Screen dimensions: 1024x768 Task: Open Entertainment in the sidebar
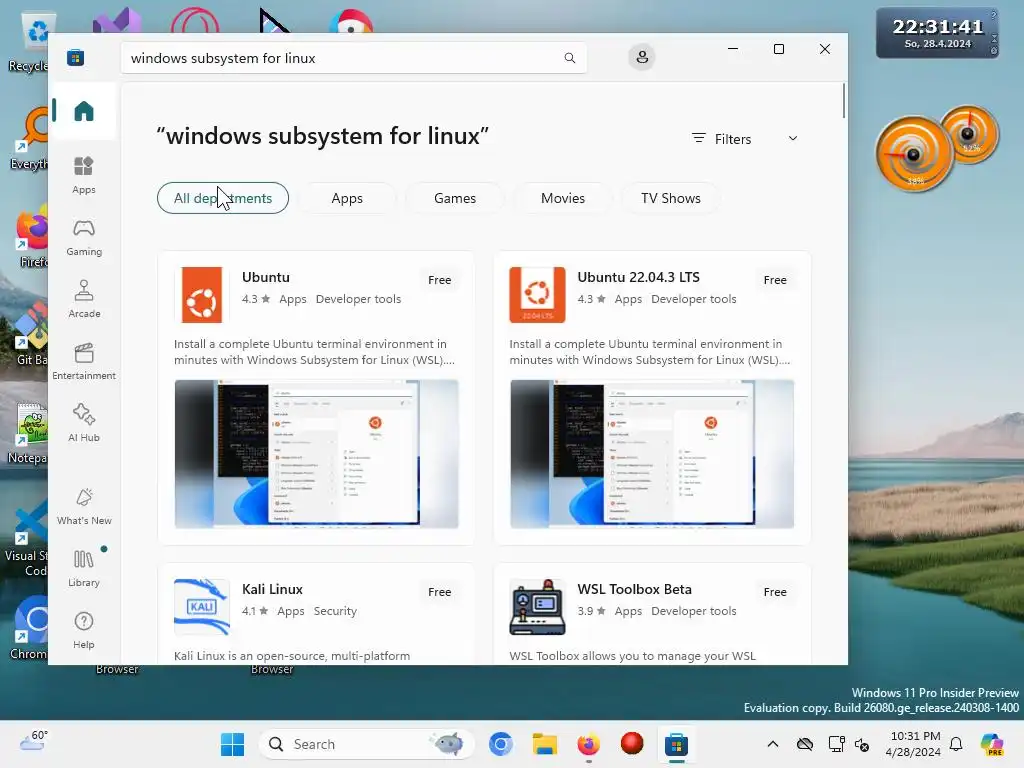(84, 362)
